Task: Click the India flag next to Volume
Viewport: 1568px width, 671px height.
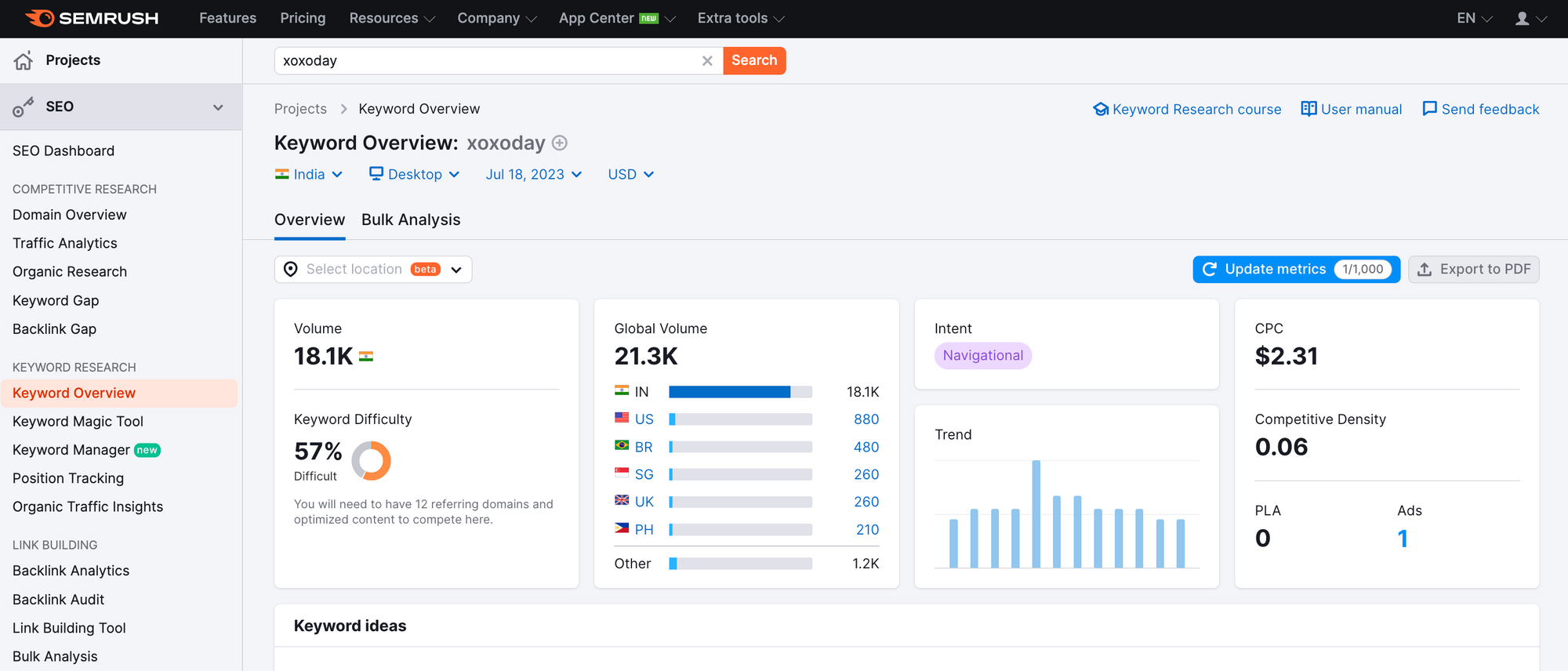Action: [366, 357]
